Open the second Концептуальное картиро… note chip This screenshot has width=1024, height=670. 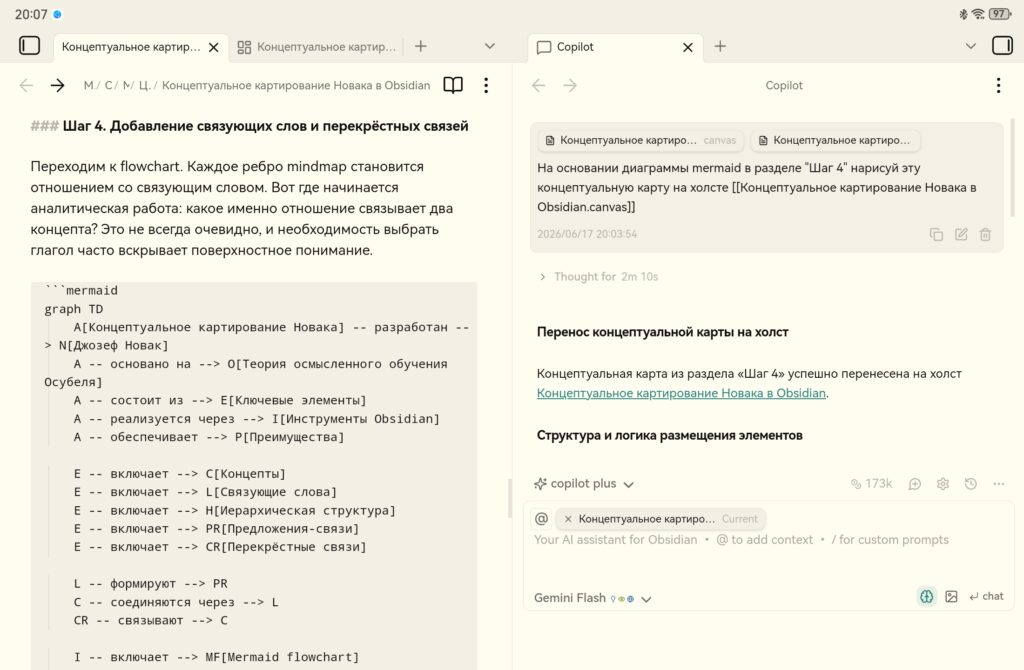tap(835, 140)
